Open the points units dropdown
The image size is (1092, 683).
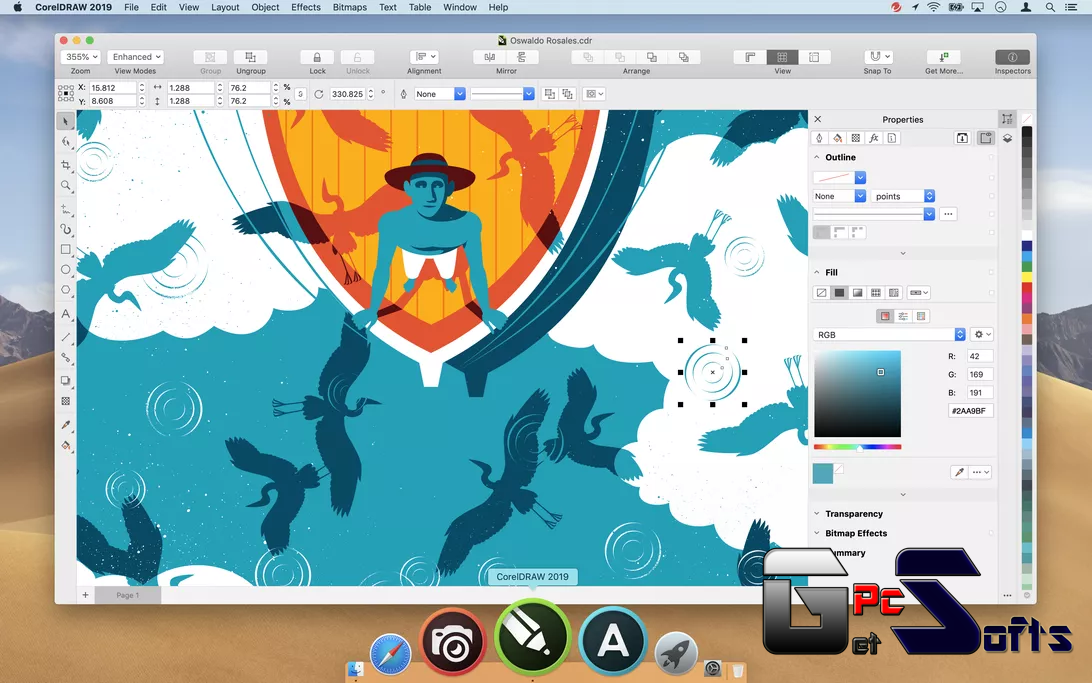[903, 196]
